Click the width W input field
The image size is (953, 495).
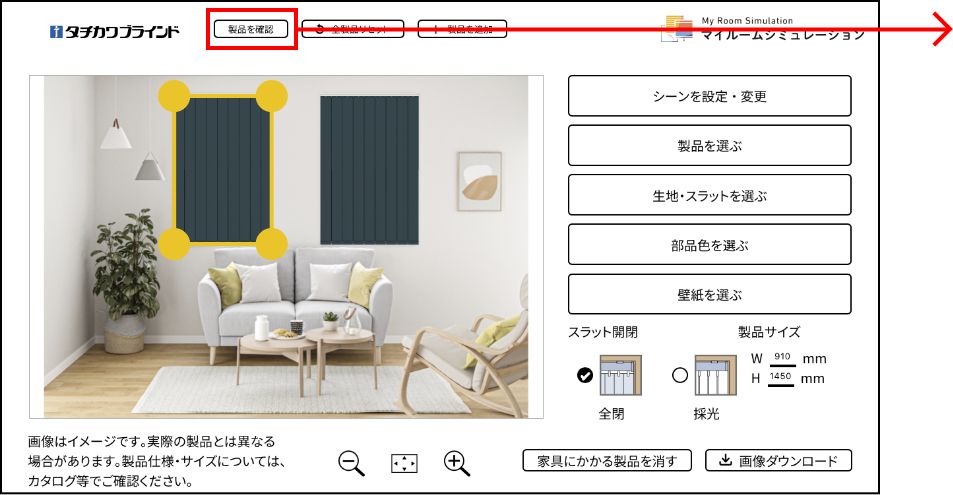coord(782,358)
